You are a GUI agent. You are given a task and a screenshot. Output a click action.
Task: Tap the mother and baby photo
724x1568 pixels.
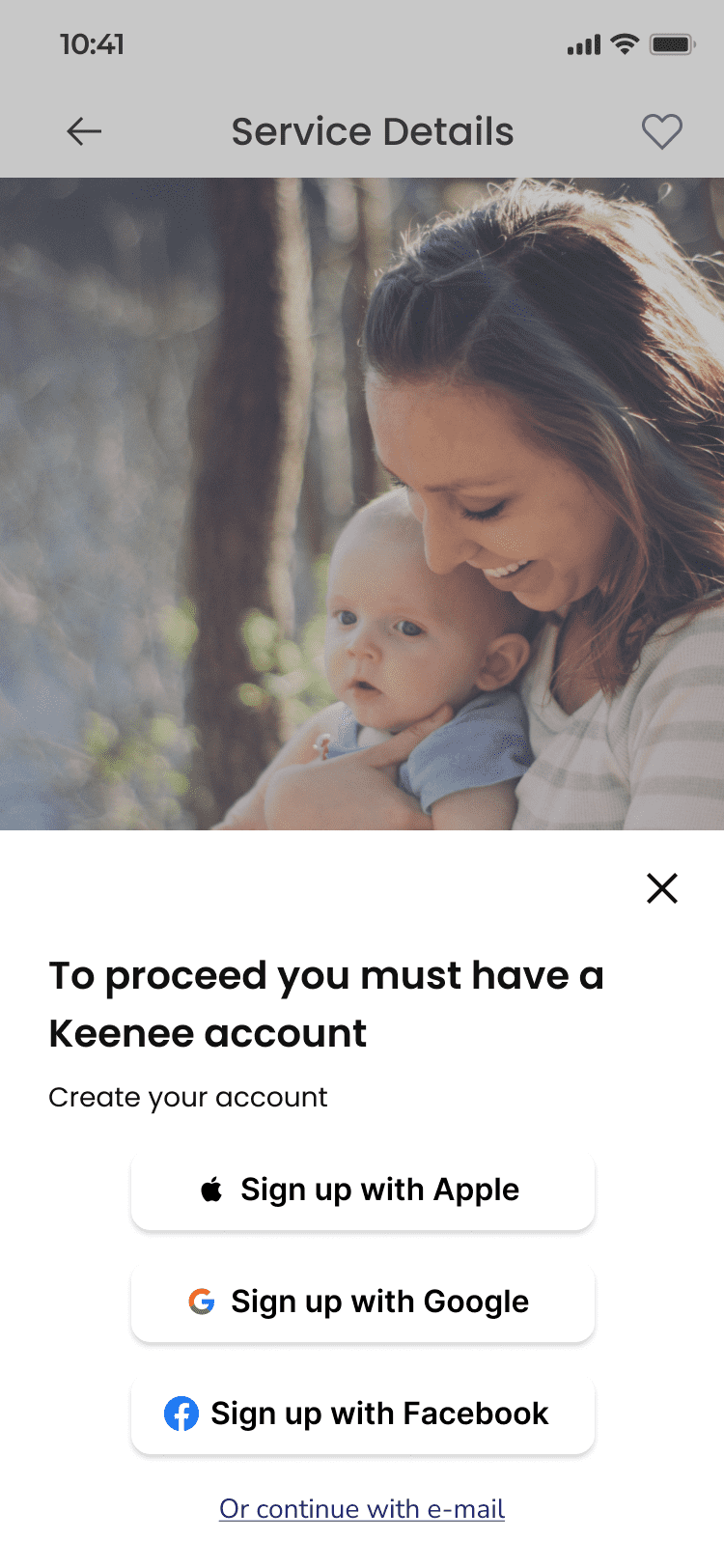point(362,504)
